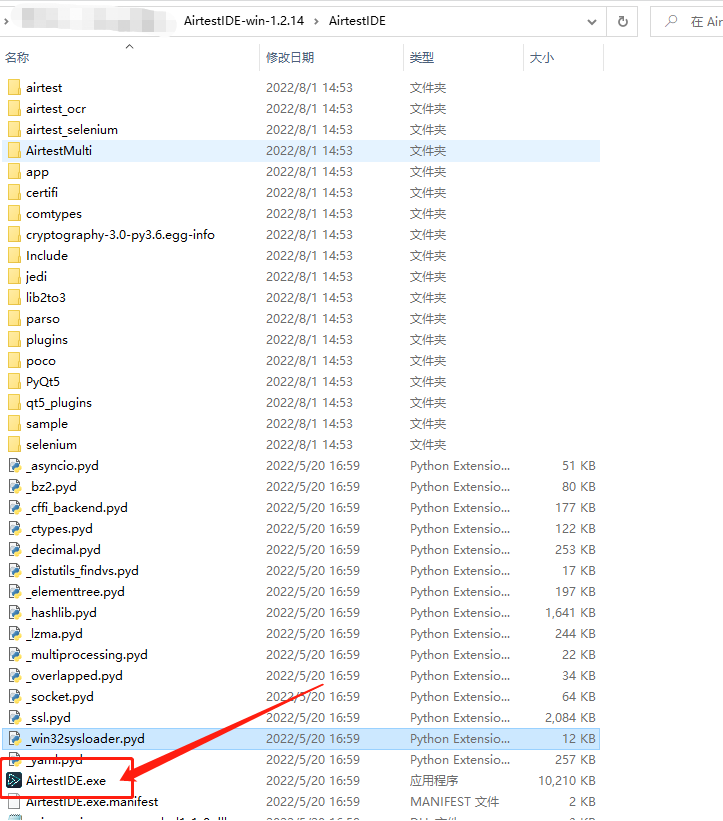This screenshot has width=723, height=821.
Task: Select the sample folder icon
Action: [15, 423]
